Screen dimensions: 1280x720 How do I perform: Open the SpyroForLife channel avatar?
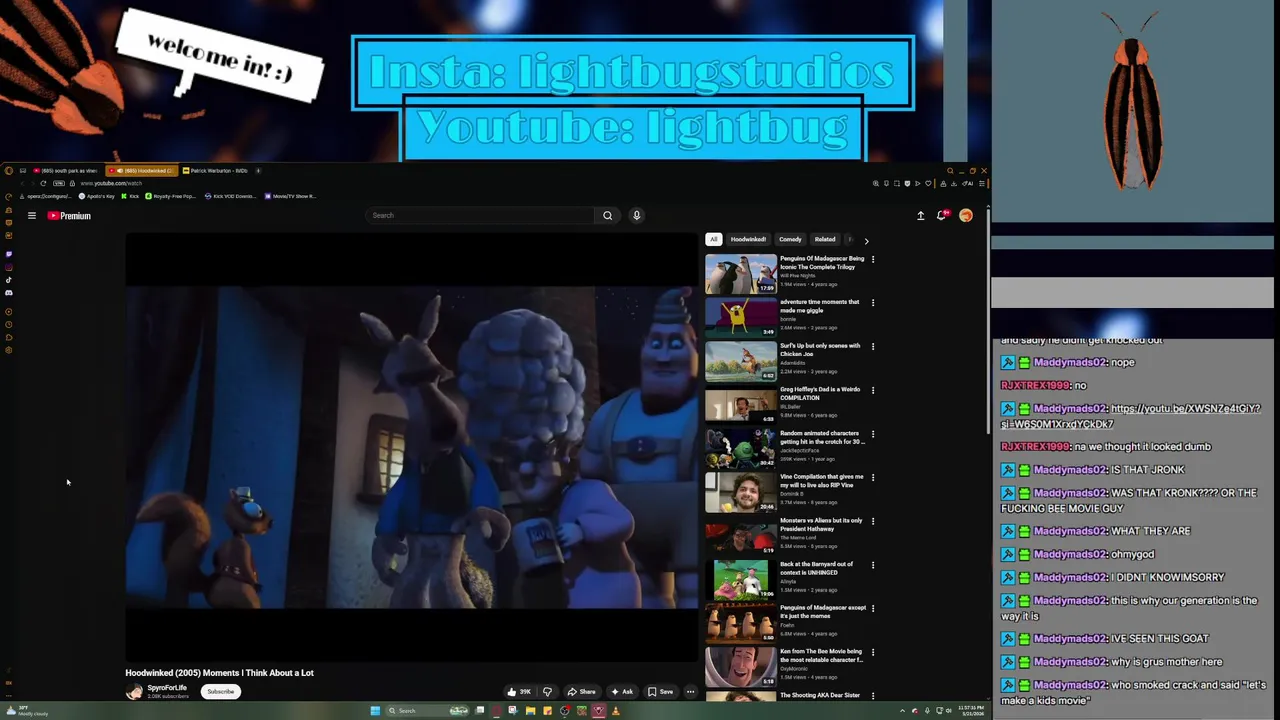[134, 691]
